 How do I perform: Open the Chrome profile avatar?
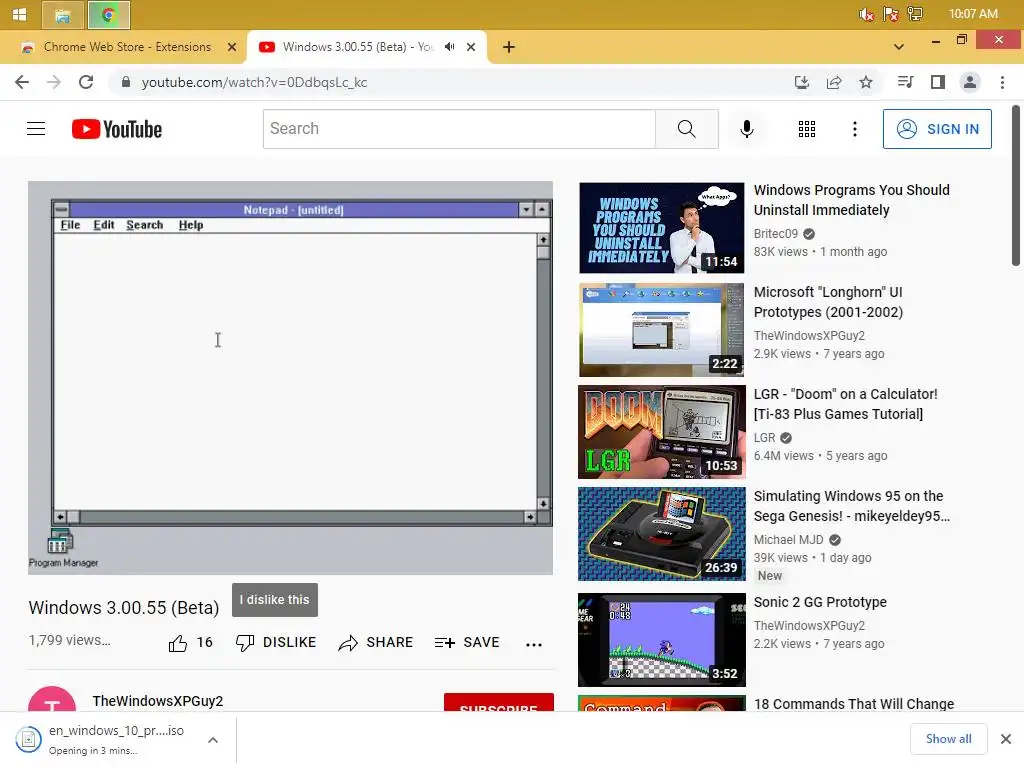(970, 82)
